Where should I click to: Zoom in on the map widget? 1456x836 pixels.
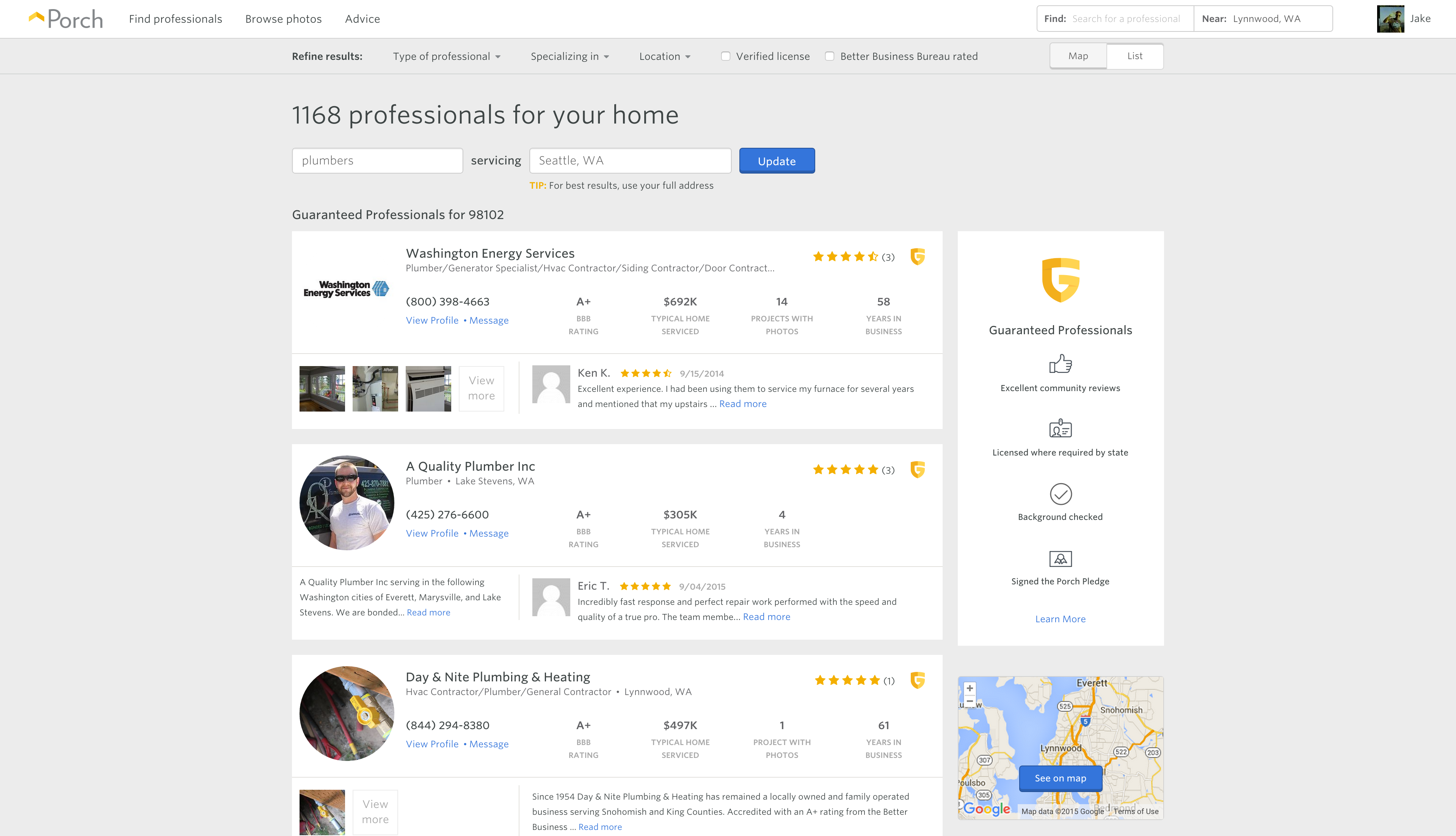click(970, 688)
